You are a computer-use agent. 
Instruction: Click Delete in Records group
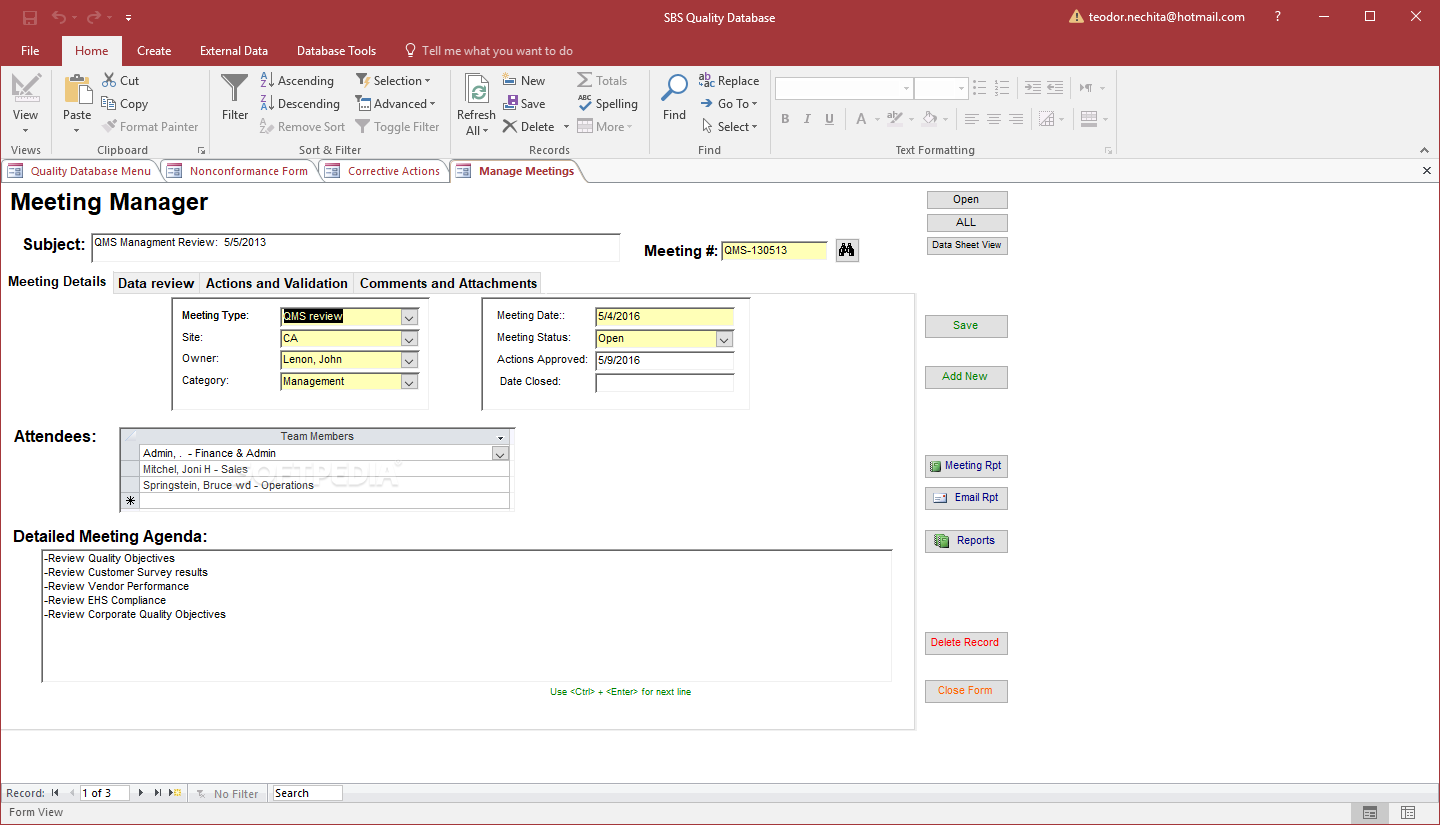[x=529, y=127]
